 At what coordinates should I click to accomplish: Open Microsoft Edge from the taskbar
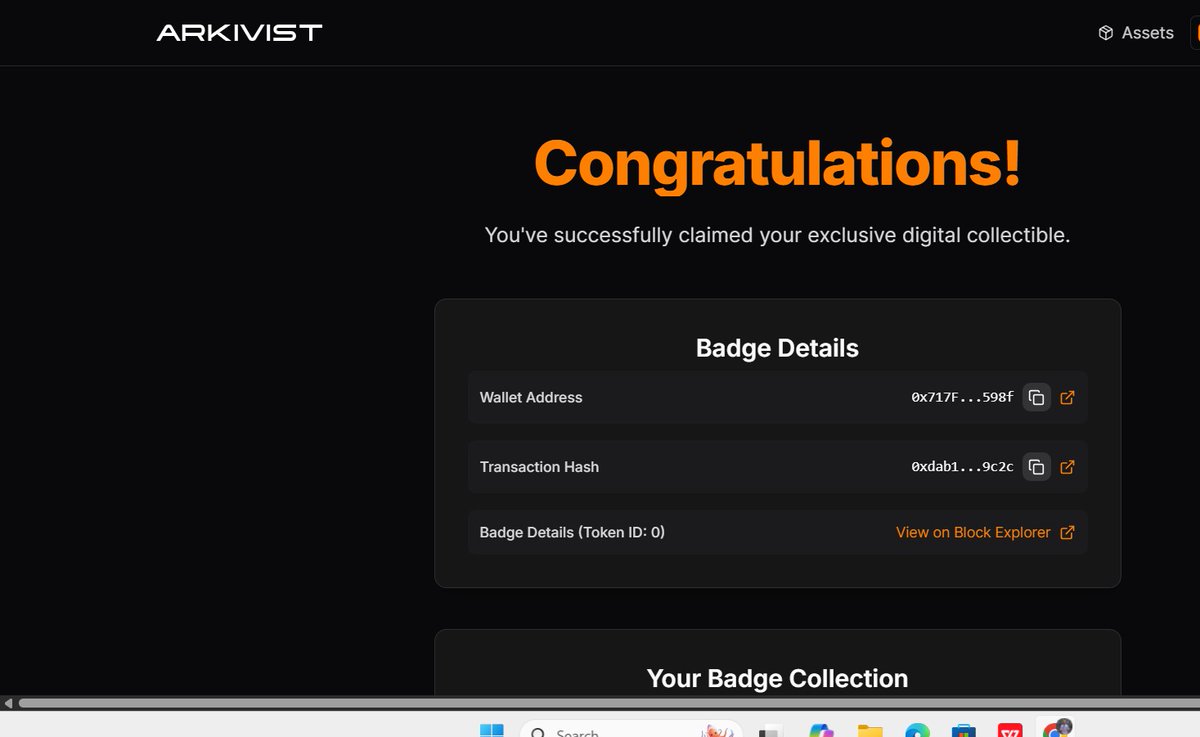(x=917, y=730)
